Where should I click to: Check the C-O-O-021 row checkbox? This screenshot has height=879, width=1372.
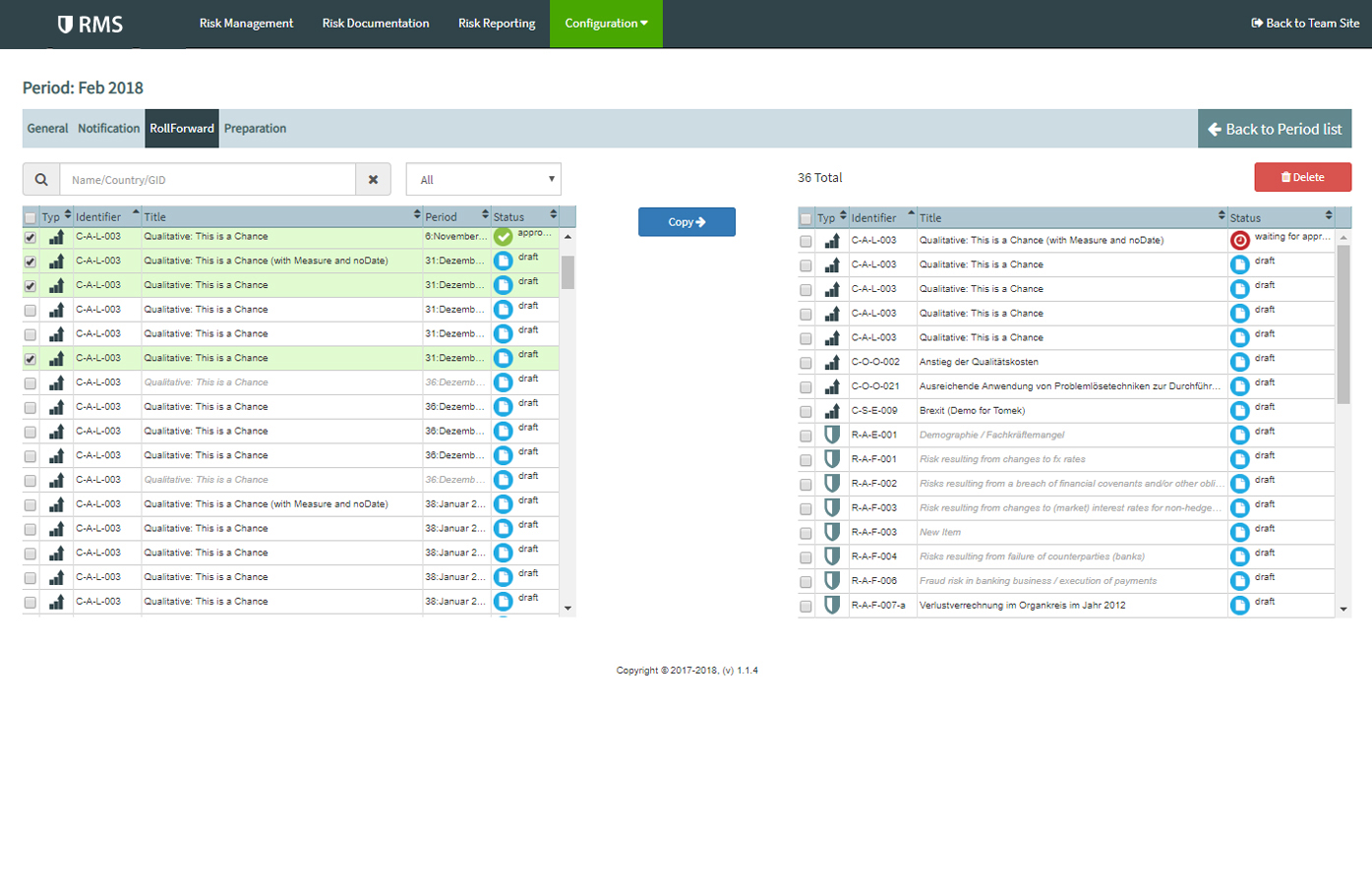tap(806, 387)
